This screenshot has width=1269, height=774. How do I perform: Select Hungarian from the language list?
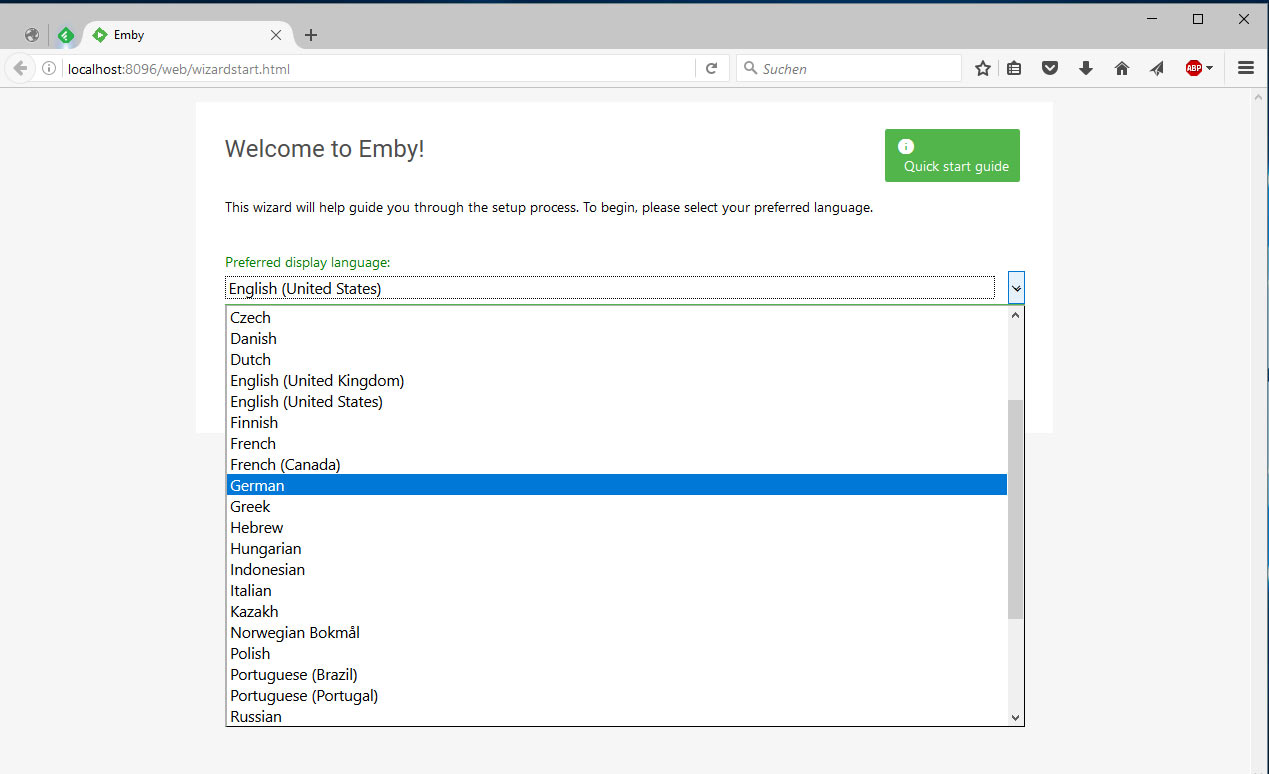pos(617,548)
